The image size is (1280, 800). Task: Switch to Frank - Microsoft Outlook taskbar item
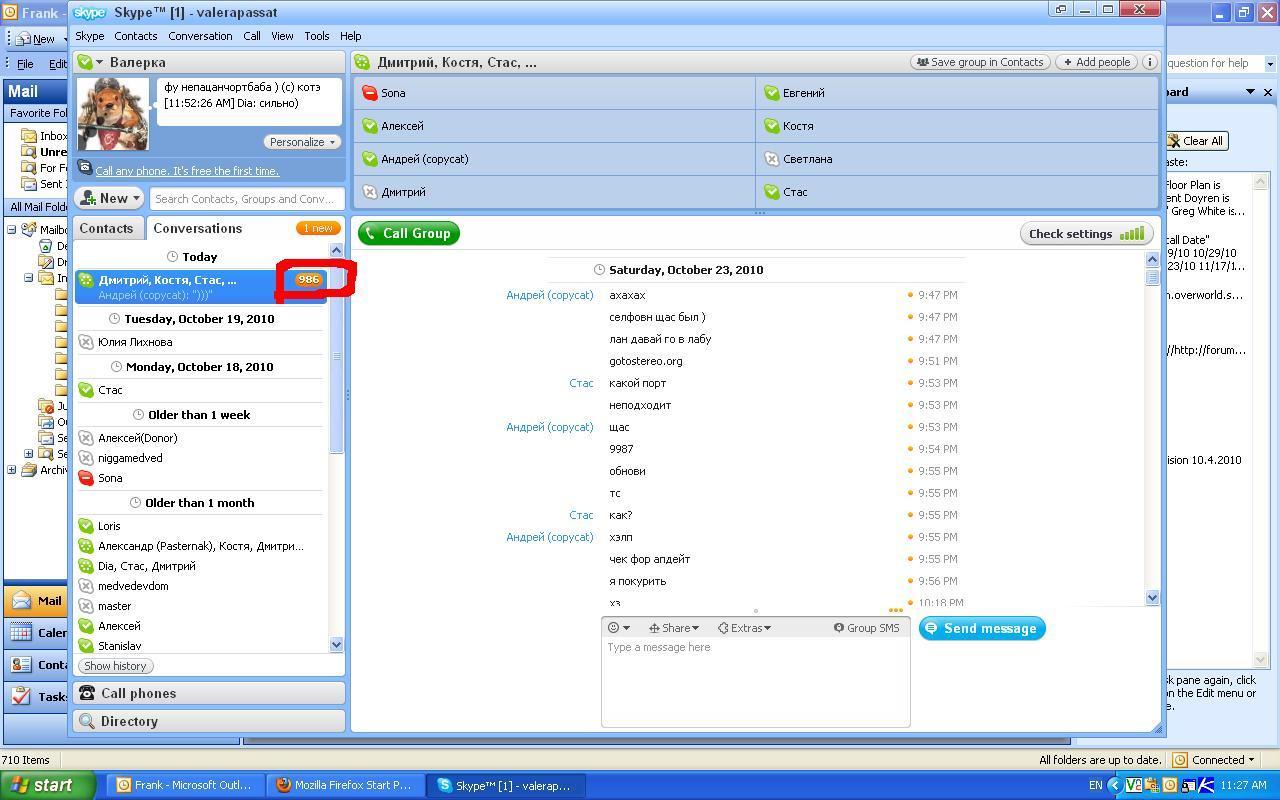pos(184,785)
